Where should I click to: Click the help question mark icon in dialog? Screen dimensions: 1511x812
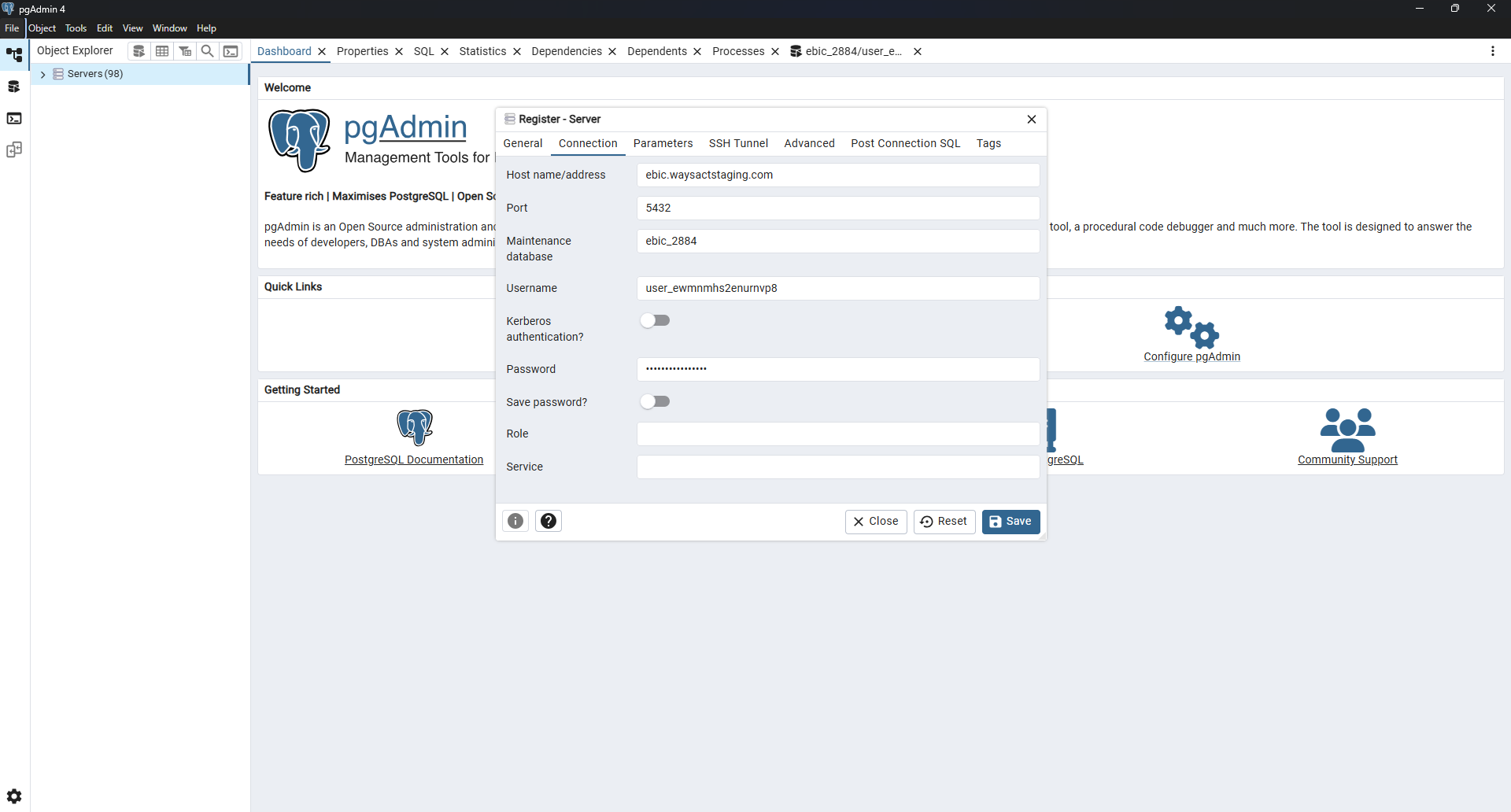[x=549, y=521]
